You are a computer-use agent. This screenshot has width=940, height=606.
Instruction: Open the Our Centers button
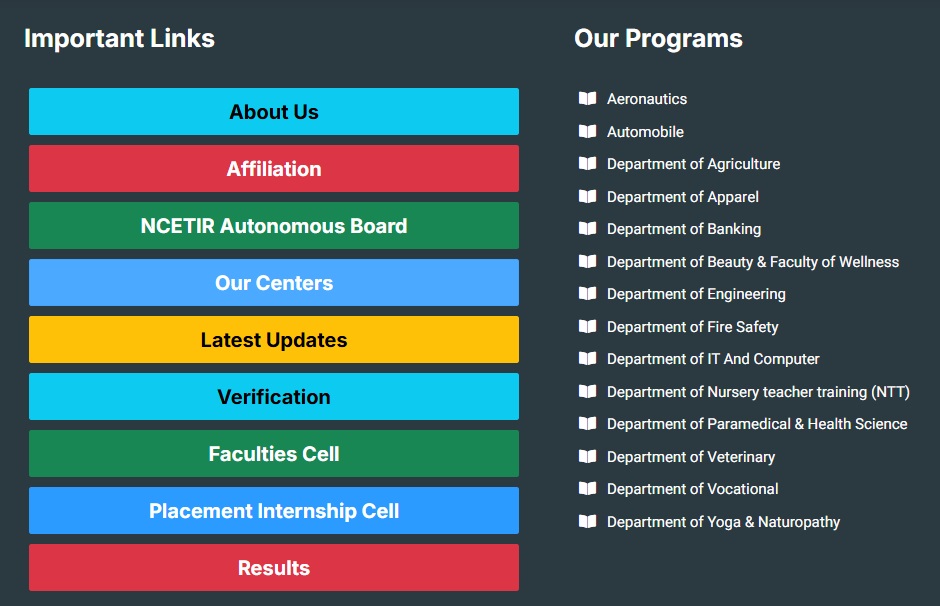click(274, 282)
